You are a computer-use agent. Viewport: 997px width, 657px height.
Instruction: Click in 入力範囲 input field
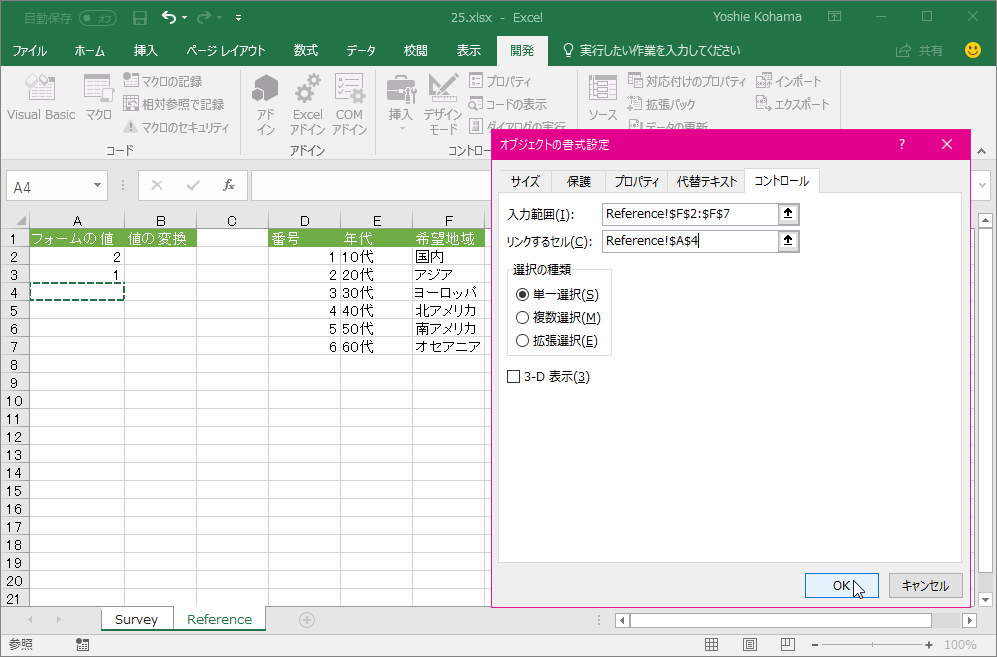[690, 214]
